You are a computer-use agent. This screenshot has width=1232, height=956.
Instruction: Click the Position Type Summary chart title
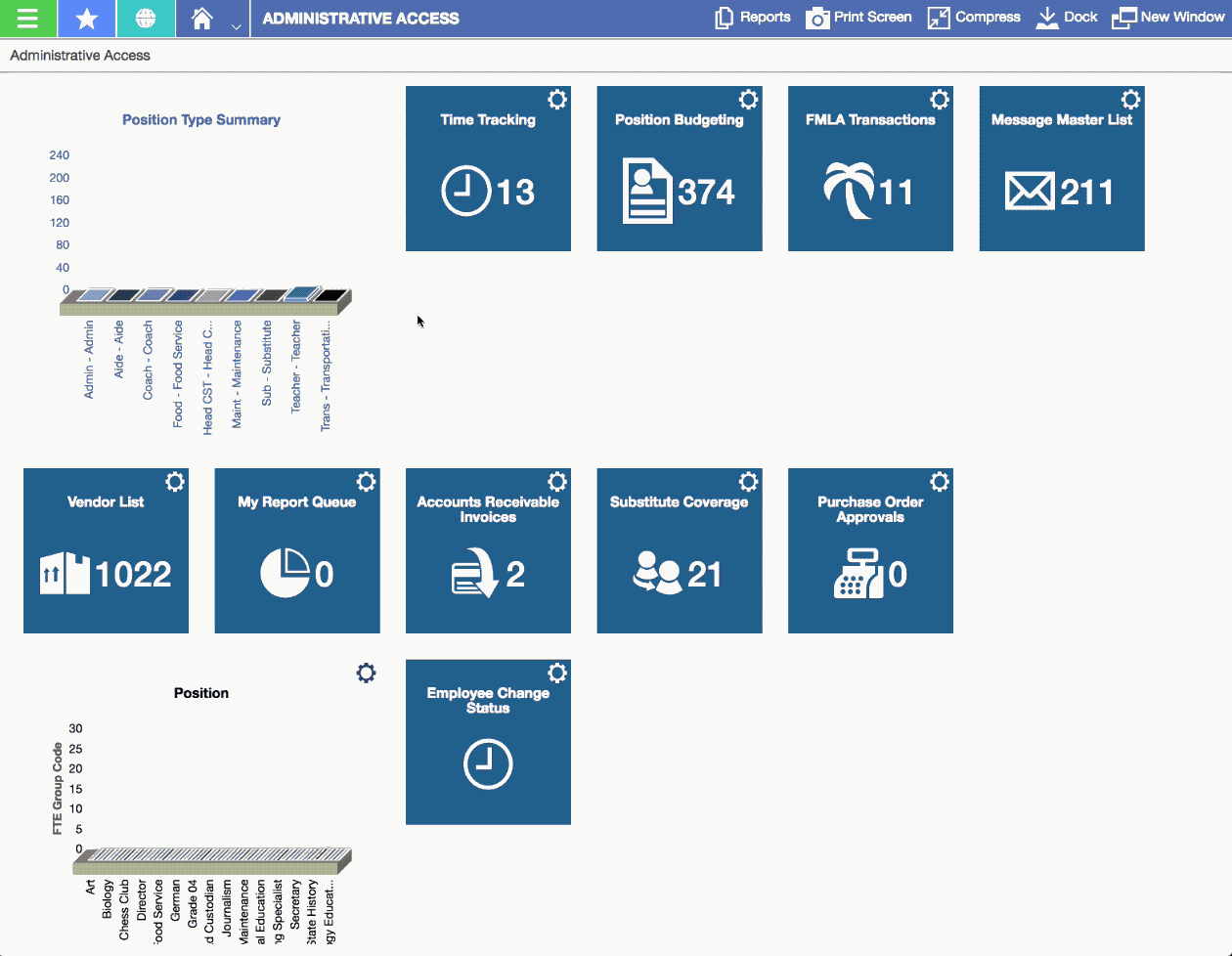[x=201, y=120]
